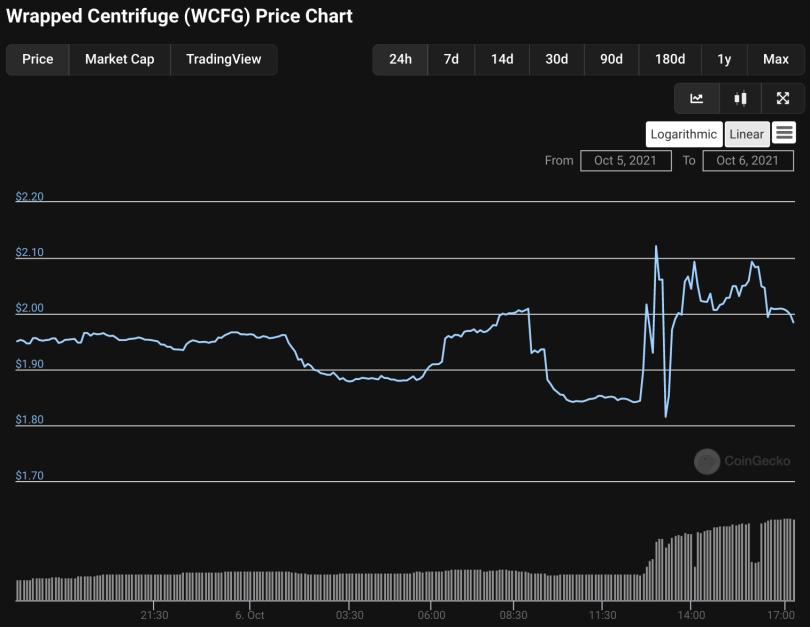Enable Linear scale
Image resolution: width=810 pixels, height=627 pixels.
pyautogui.click(x=746, y=134)
